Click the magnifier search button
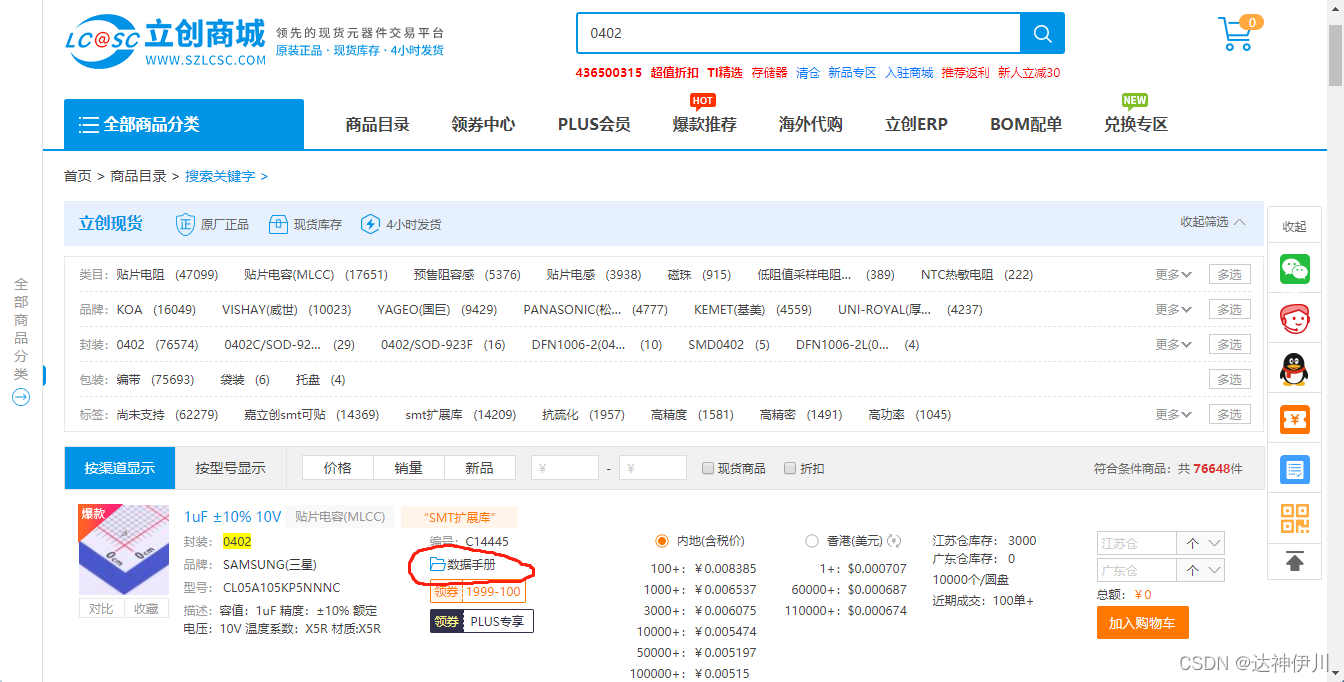The image size is (1344, 682). tap(1042, 33)
